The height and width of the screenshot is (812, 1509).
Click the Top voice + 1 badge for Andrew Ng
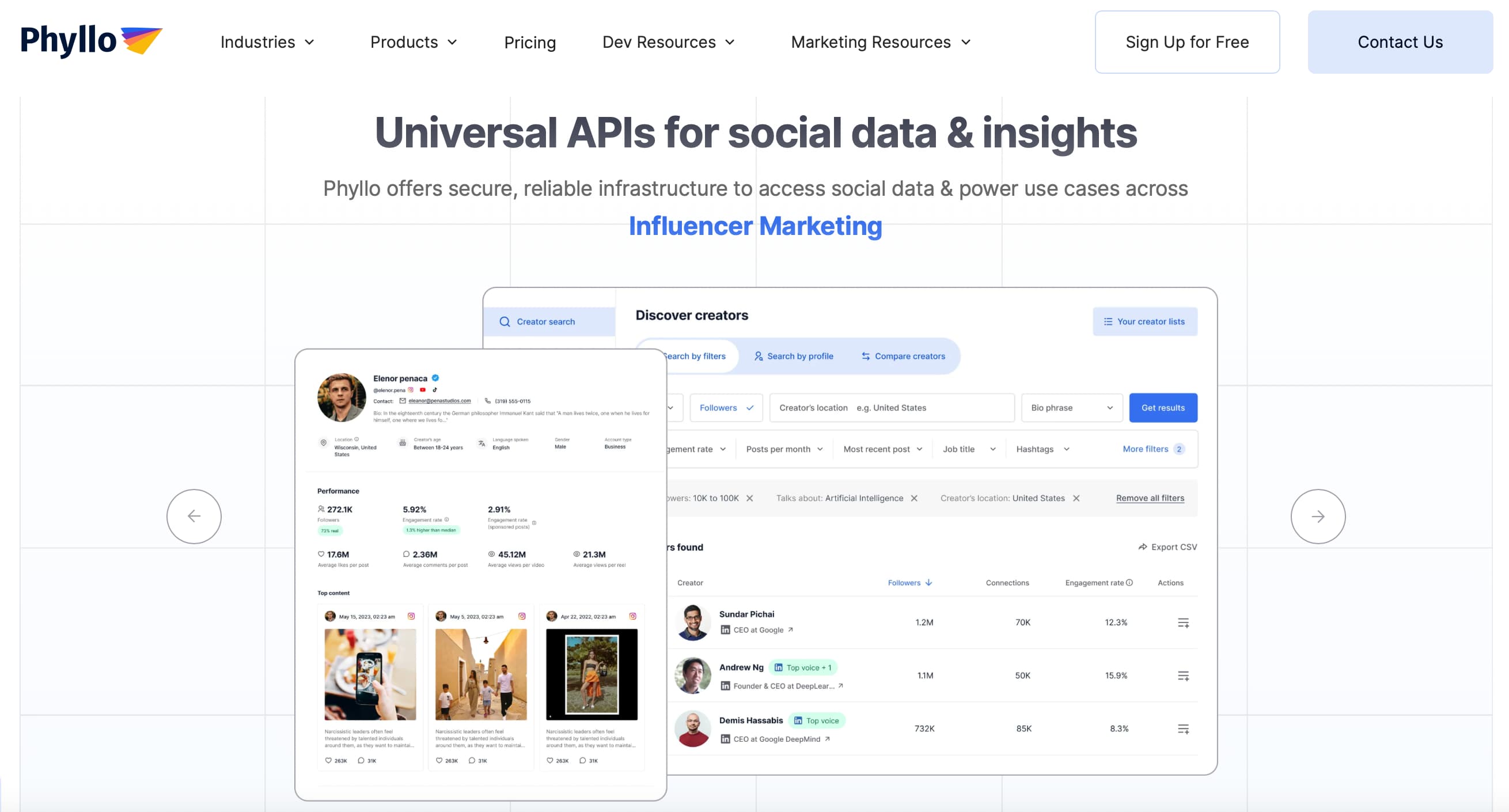tap(802, 667)
